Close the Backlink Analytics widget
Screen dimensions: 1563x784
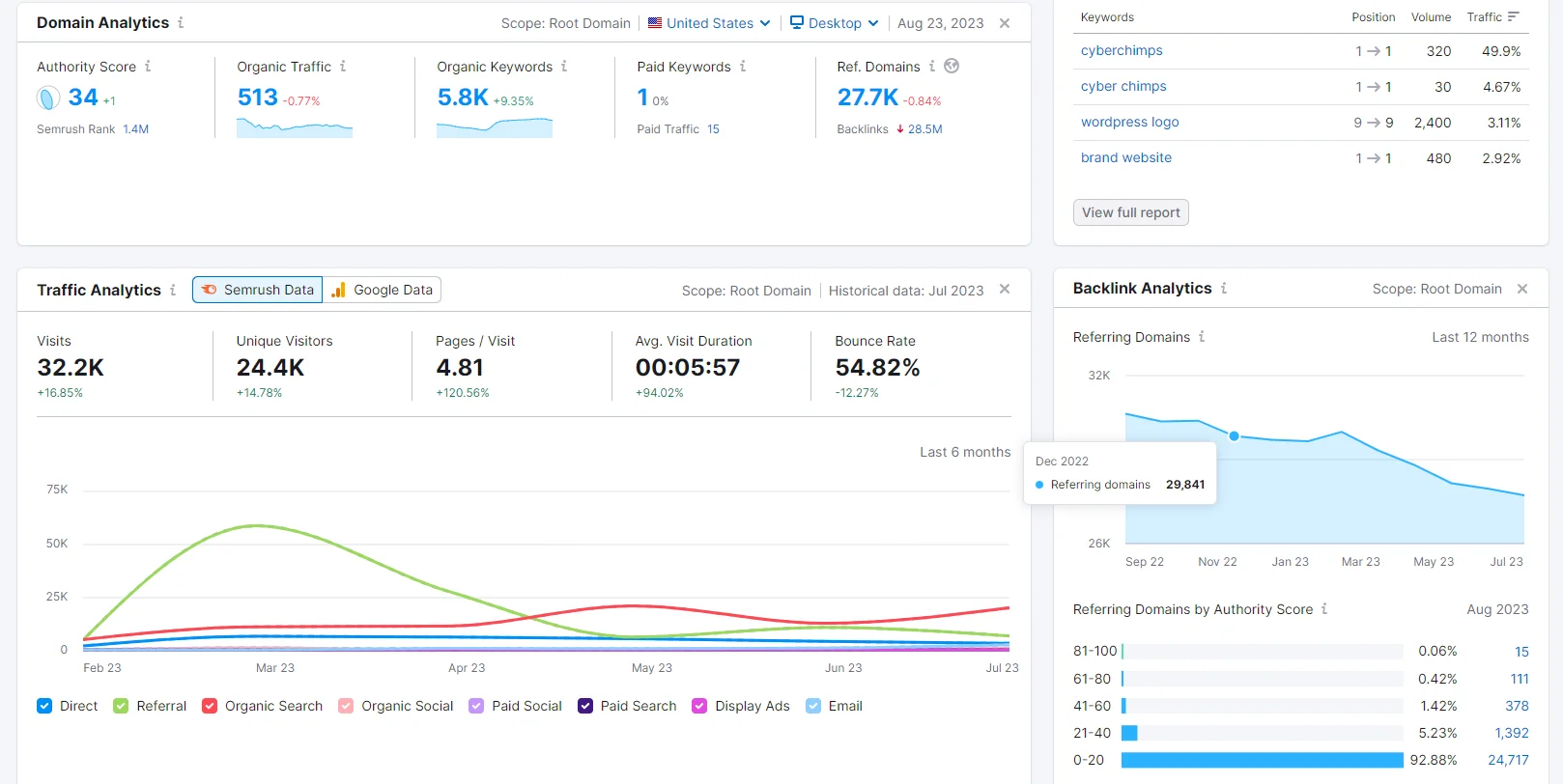[1522, 289]
